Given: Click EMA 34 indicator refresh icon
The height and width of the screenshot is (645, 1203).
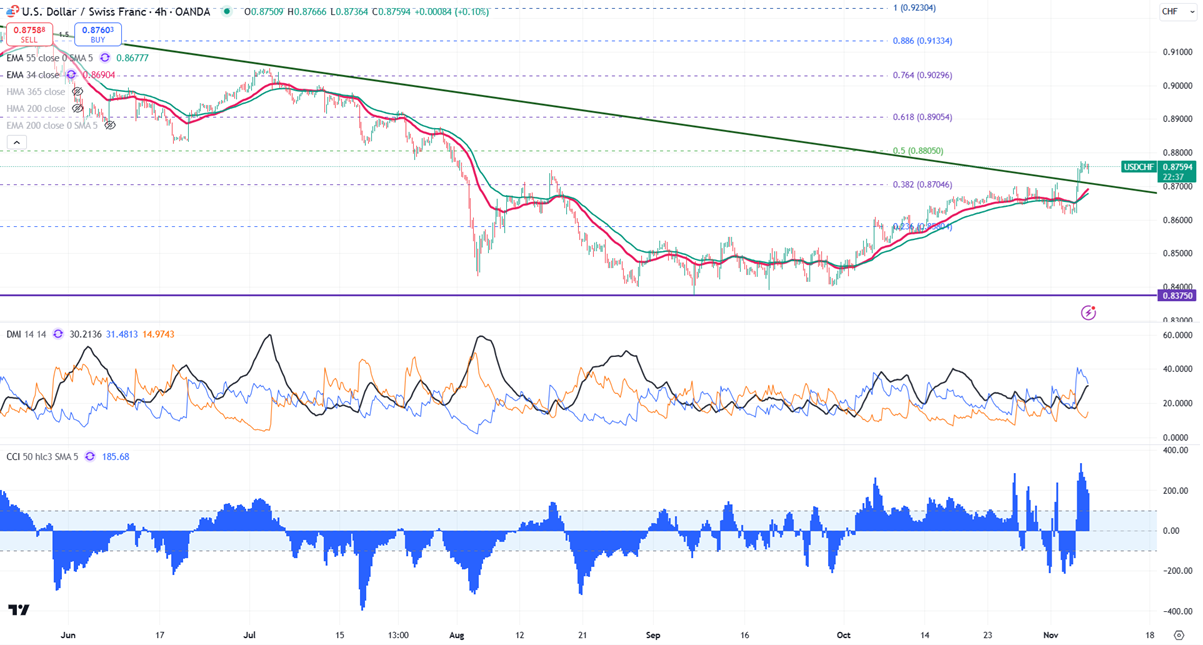Looking at the screenshot, I should coord(72,75).
